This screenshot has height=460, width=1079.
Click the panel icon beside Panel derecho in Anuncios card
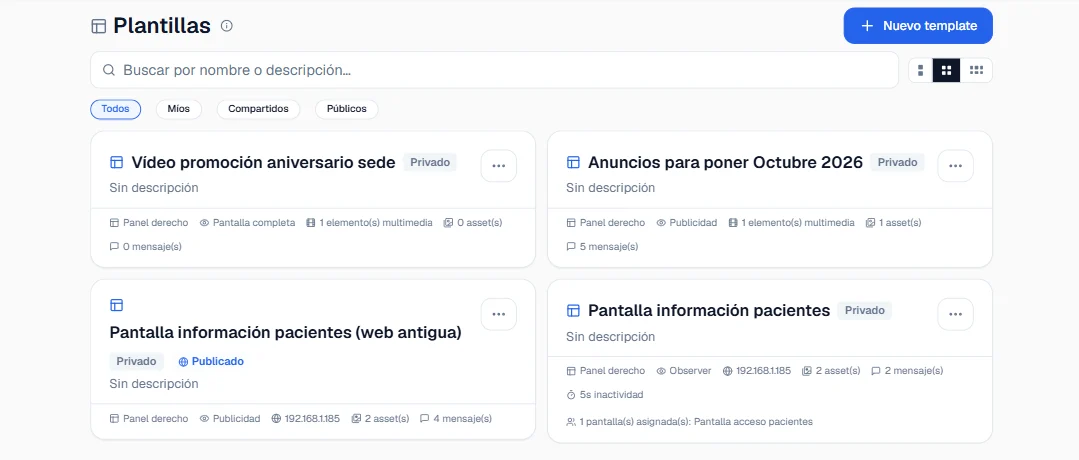[571, 223]
